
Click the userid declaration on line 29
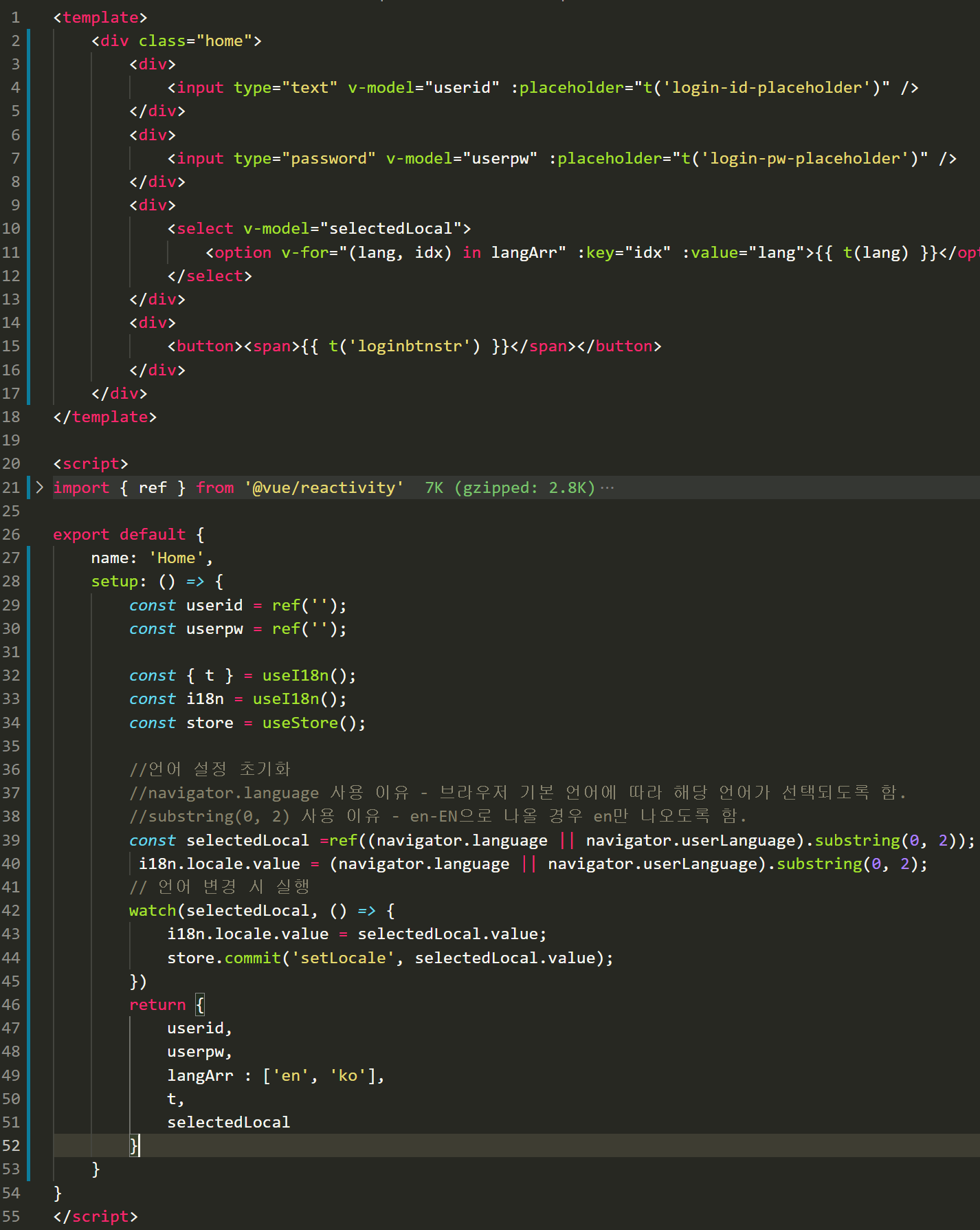214,605
